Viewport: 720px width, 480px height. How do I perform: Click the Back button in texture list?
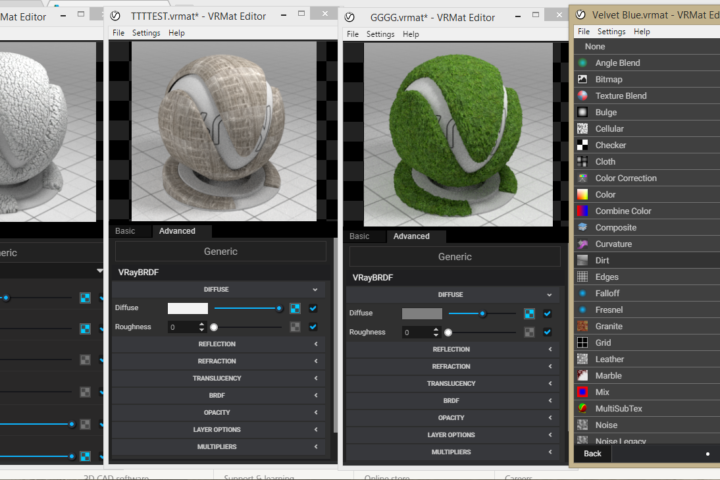(592, 453)
